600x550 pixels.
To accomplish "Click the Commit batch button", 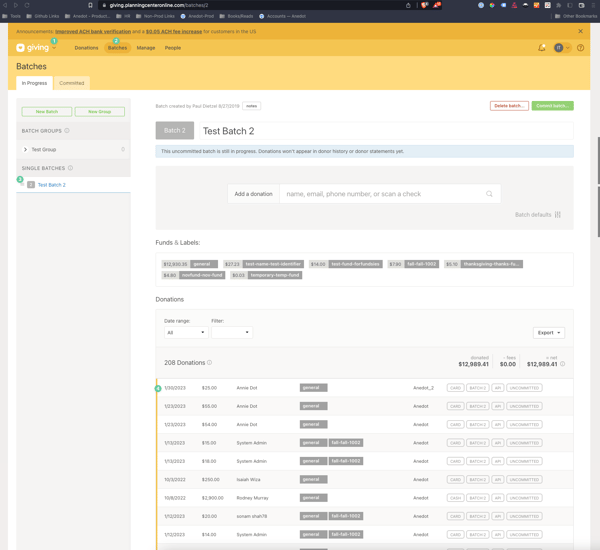I will (x=552, y=106).
